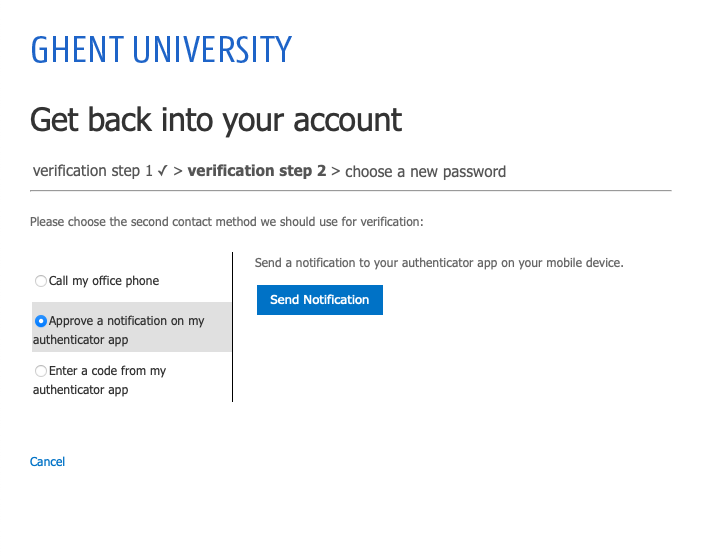Click the checkmark beside verification step 1

162,171
